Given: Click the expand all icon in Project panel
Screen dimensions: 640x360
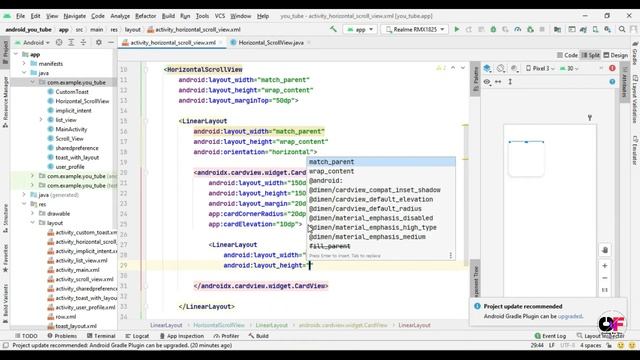Looking at the screenshot, I should pyautogui.click(x=71, y=42).
